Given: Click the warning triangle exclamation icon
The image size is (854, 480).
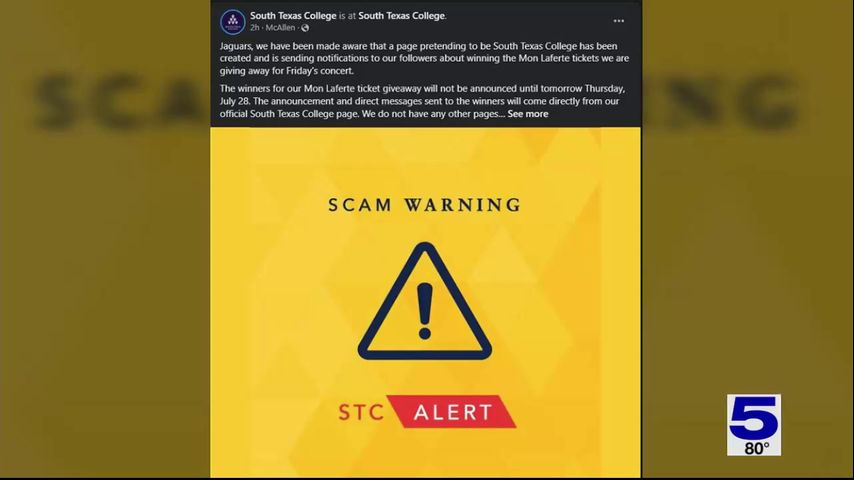Looking at the screenshot, I should [x=425, y=301].
